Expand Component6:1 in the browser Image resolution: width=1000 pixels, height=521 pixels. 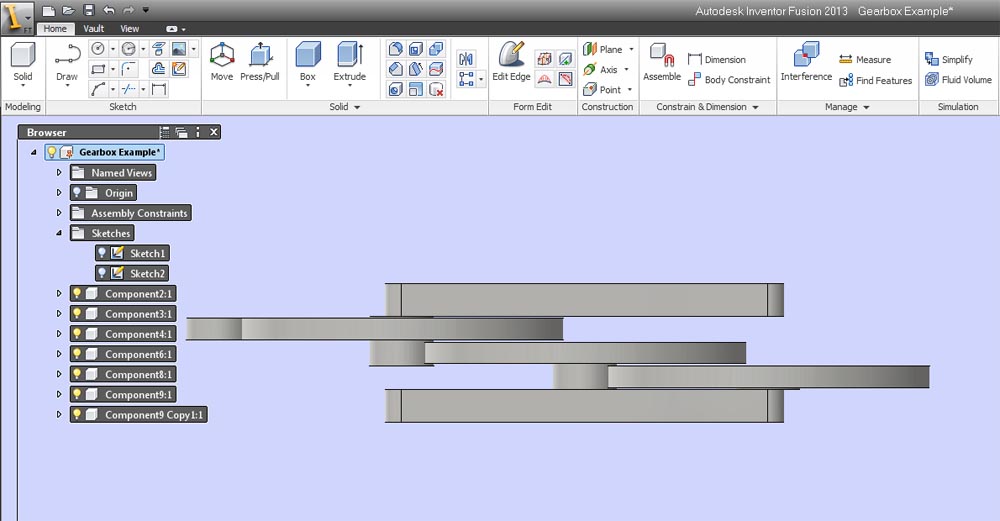pos(59,354)
